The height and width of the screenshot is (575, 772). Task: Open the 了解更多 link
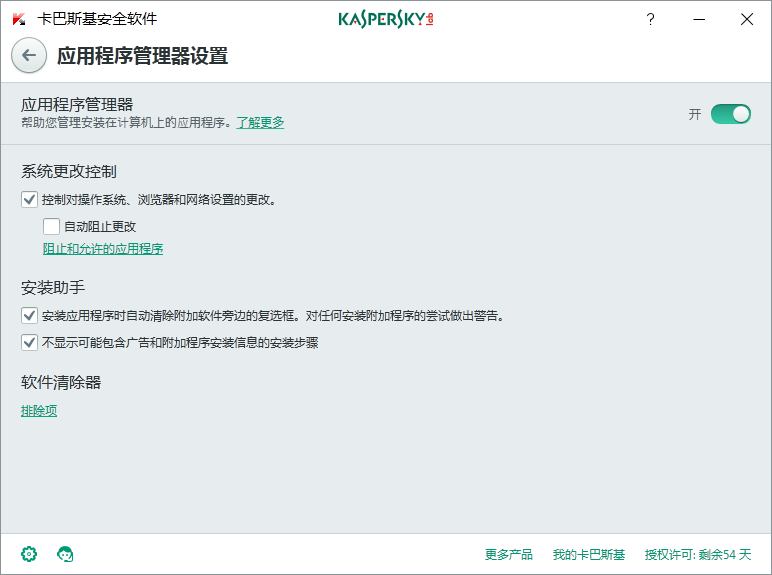coord(260,123)
